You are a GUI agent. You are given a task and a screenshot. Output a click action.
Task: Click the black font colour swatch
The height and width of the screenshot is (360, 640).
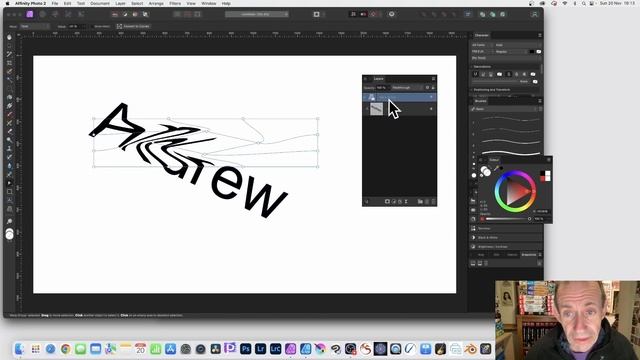[531, 52]
